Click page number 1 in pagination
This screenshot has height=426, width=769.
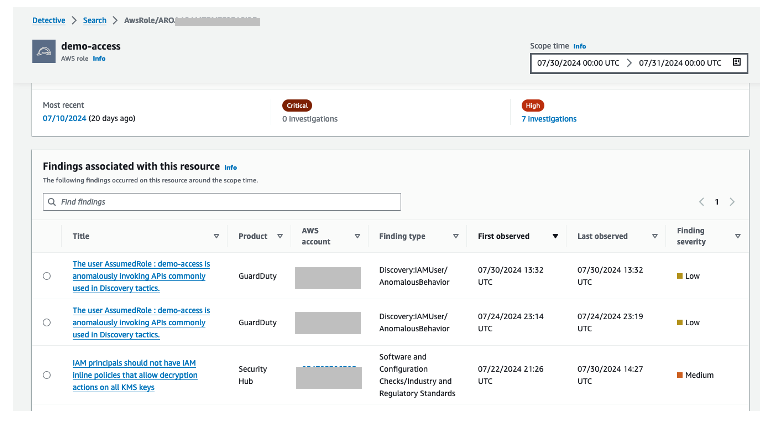coord(717,202)
